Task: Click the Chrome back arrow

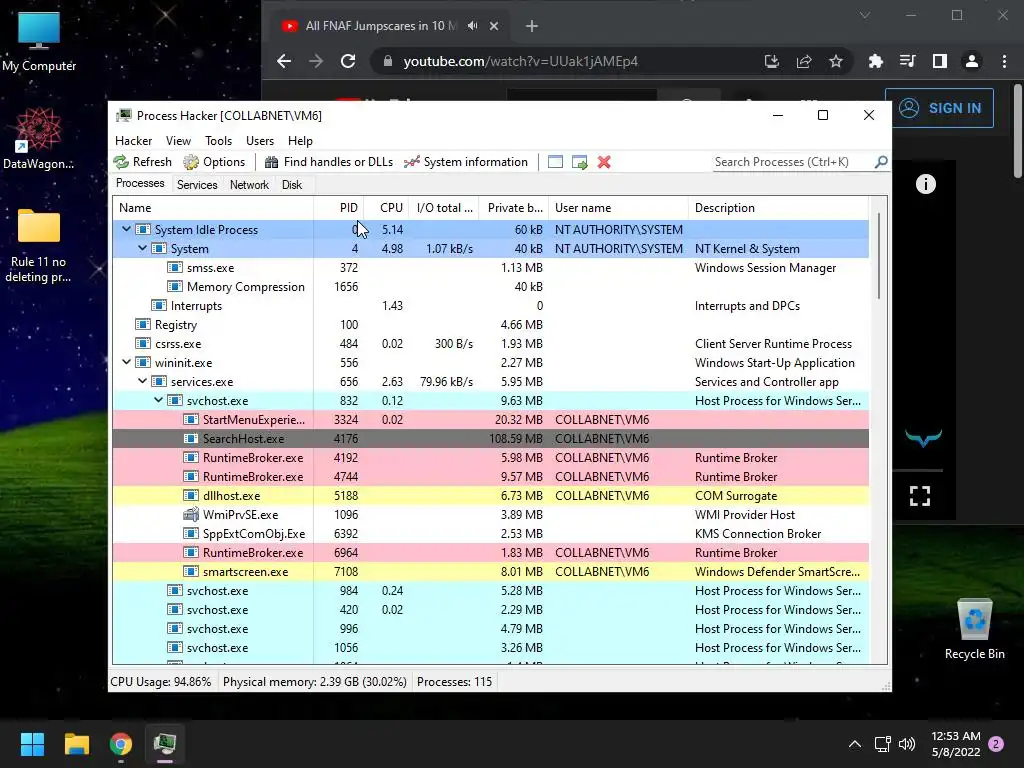Action: click(283, 61)
